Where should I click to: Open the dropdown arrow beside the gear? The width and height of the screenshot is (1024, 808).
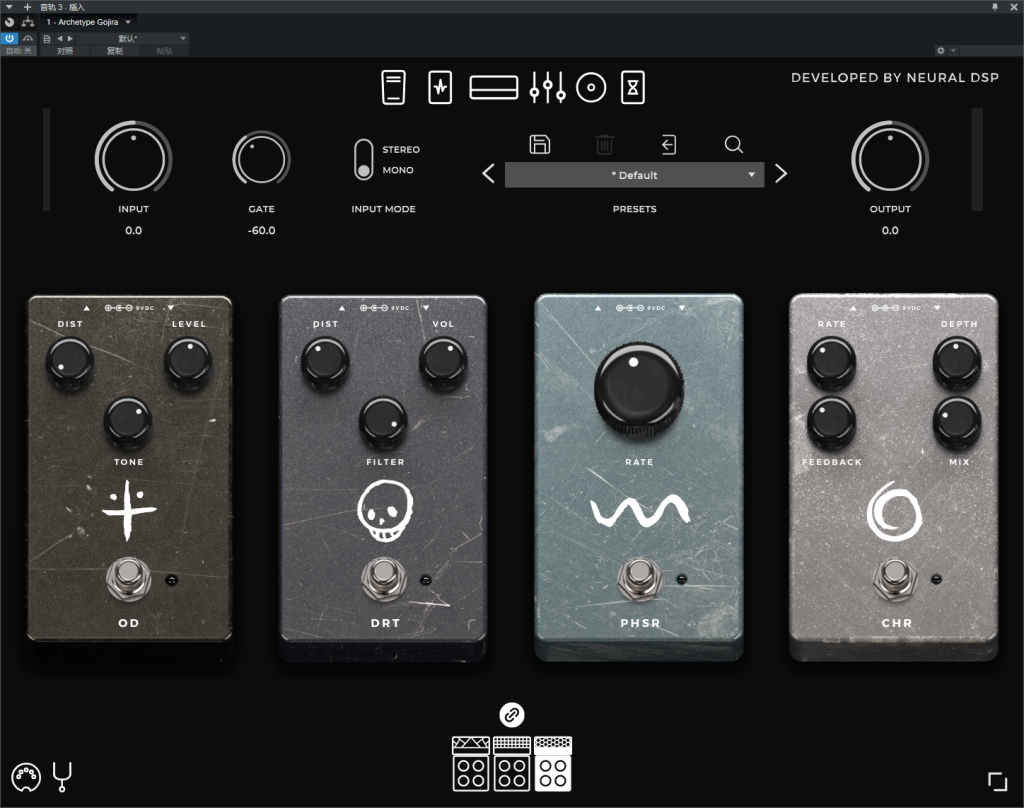tap(953, 50)
